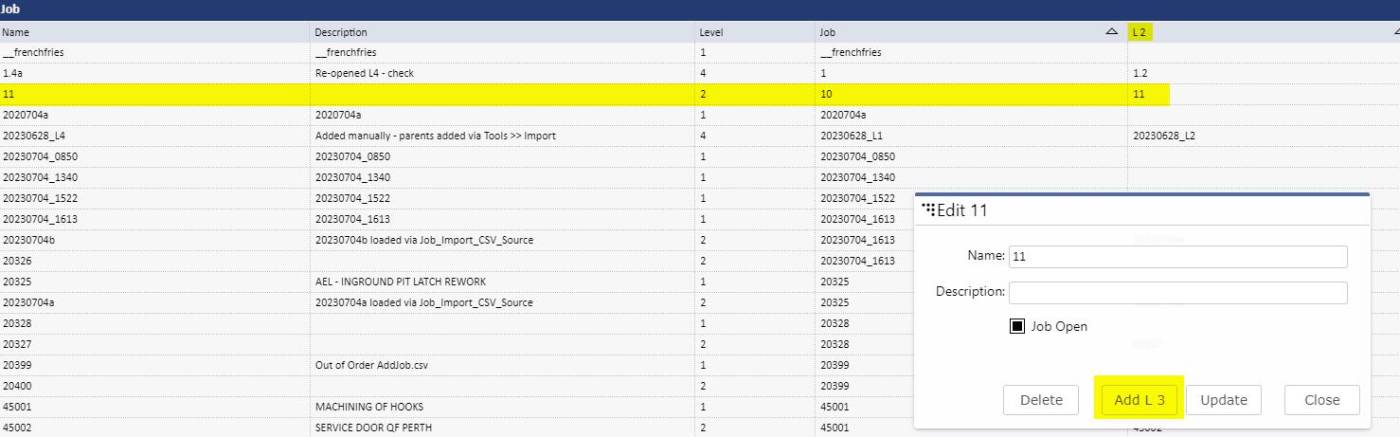Sort by the Name column header
Viewport: 1400px width, 437px height.
pos(16,32)
